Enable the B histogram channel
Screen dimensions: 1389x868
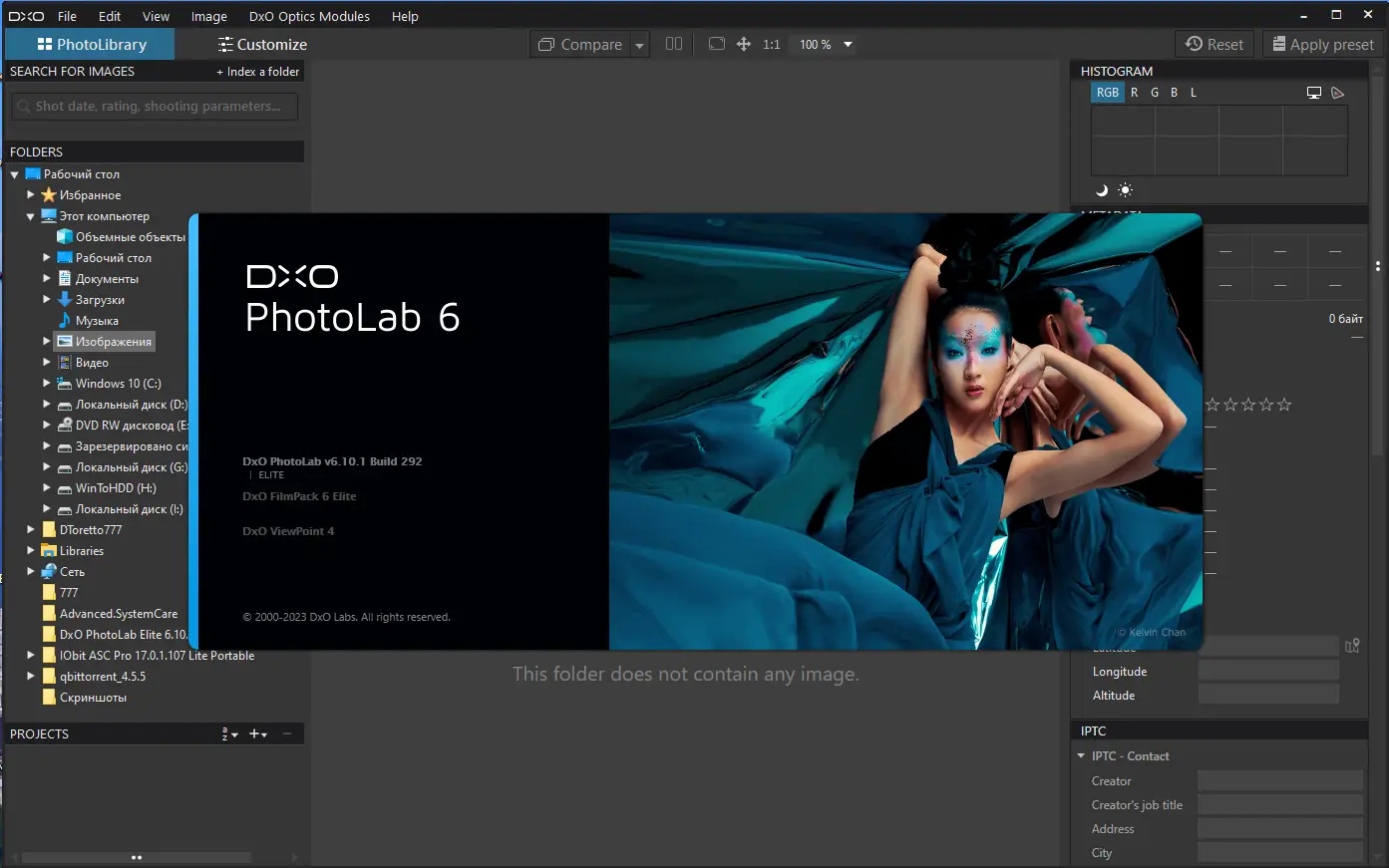click(1174, 93)
